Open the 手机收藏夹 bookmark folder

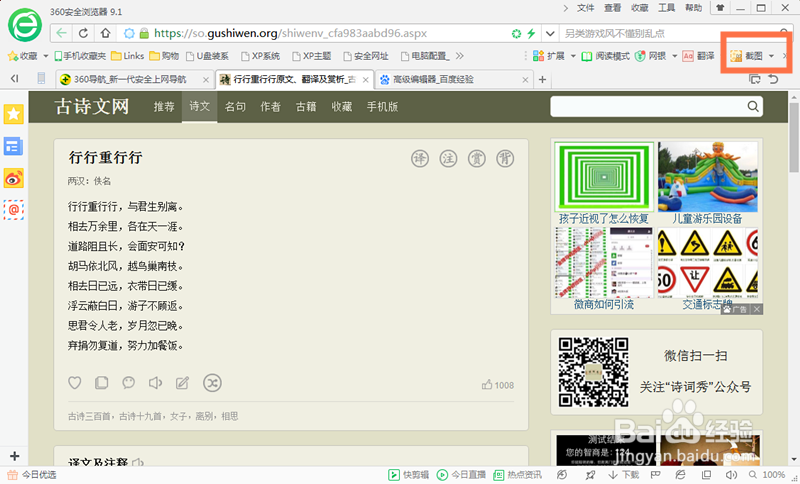click(x=80, y=56)
